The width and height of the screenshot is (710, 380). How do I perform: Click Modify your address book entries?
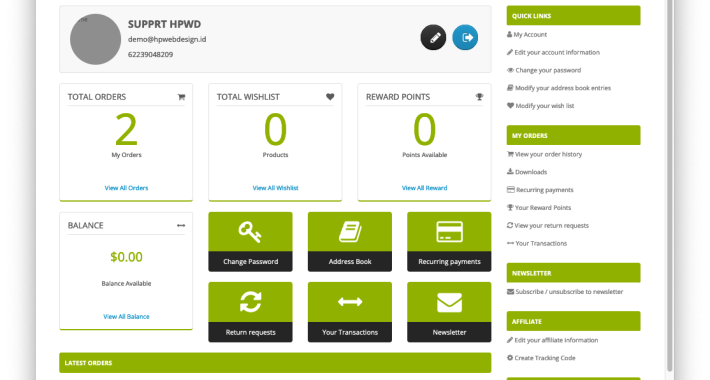coord(563,88)
